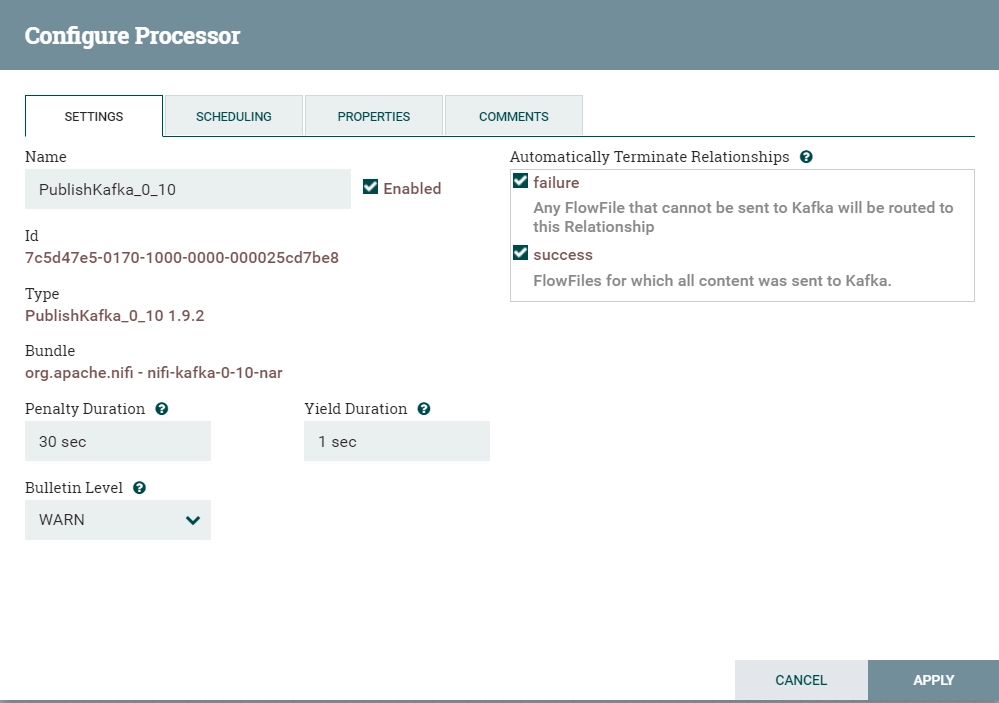Viewport: 999px width, 703px height.
Task: Open the Bulletin Level WARN dropdown
Action: (118, 520)
